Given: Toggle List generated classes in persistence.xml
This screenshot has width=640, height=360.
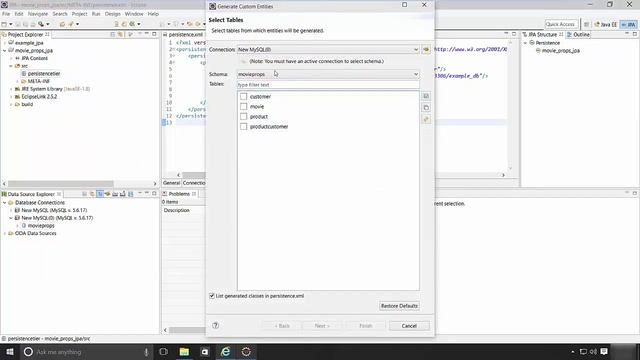Looking at the screenshot, I should click(212, 296).
